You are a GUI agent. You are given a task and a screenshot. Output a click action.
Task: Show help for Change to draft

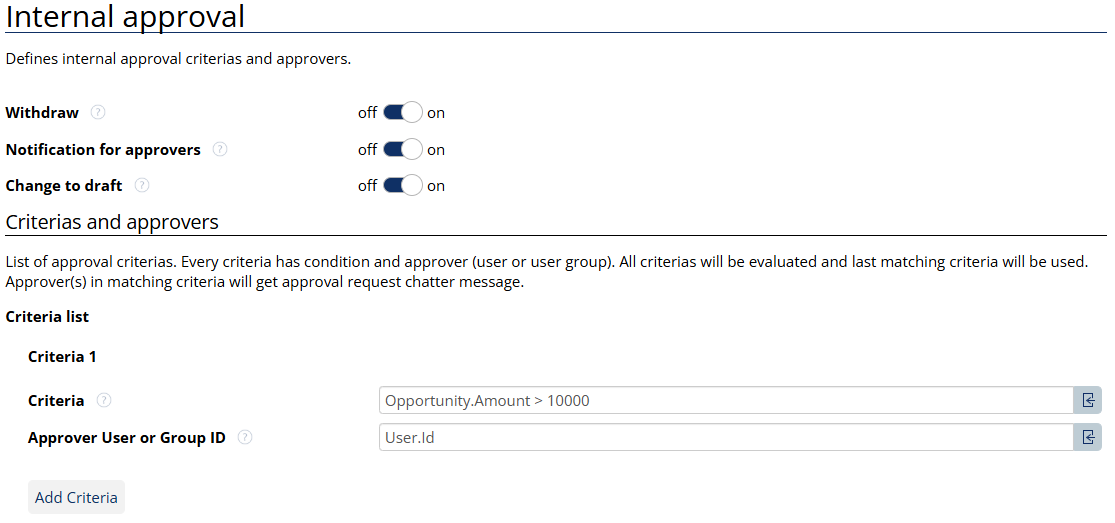tap(142, 186)
